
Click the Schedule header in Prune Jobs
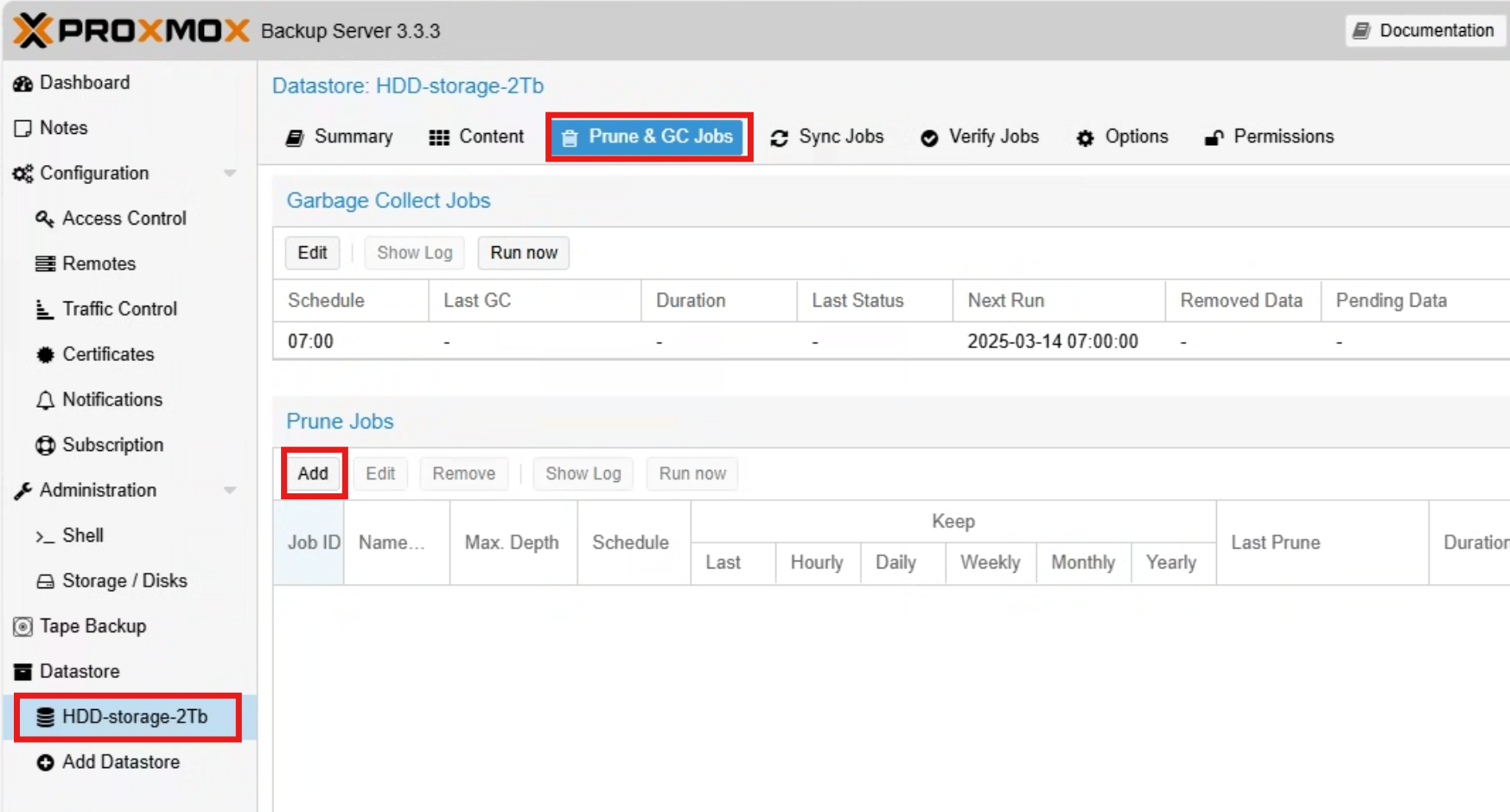point(634,542)
